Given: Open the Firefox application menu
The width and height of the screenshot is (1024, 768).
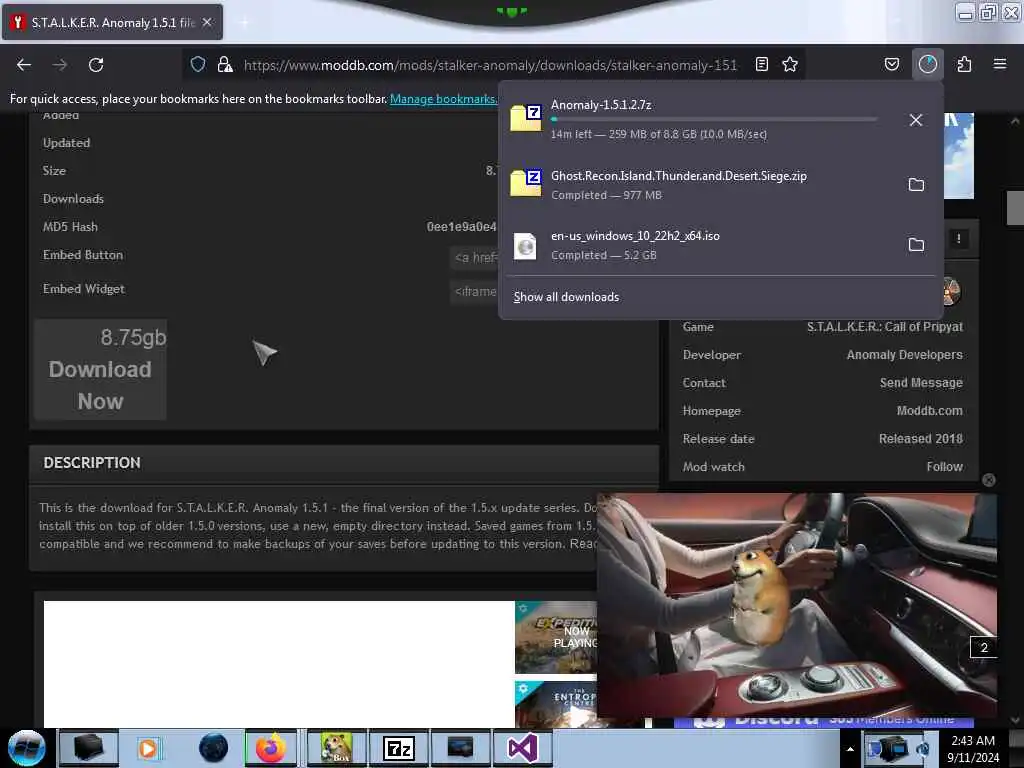Looking at the screenshot, I should click(x=1000, y=64).
